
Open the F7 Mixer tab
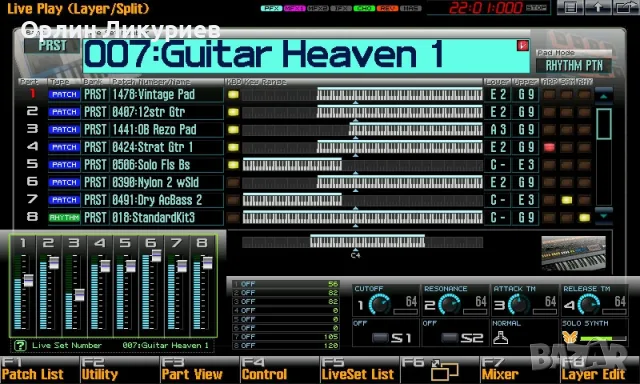coord(519,369)
